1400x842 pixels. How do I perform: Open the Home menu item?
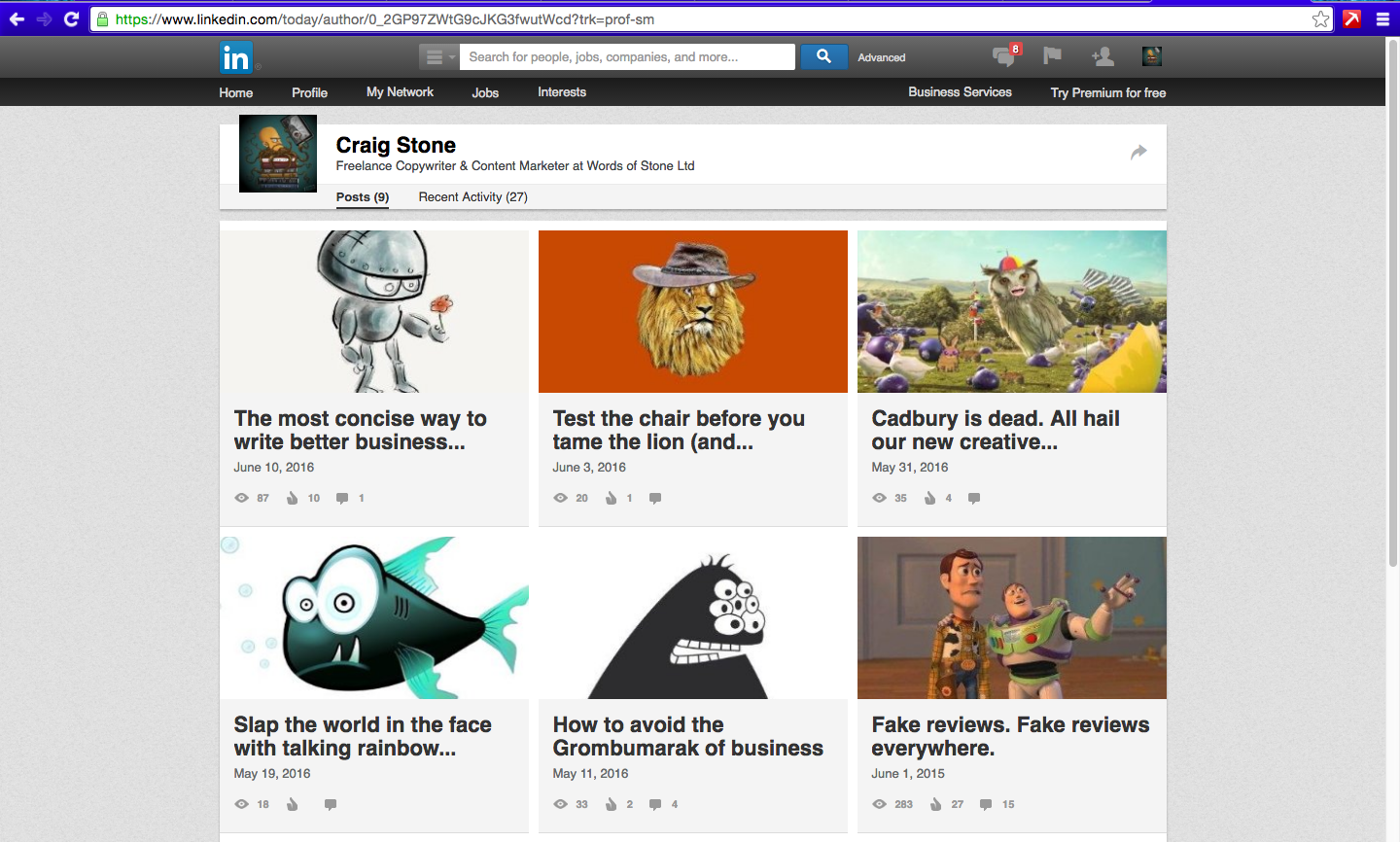pyautogui.click(x=235, y=92)
